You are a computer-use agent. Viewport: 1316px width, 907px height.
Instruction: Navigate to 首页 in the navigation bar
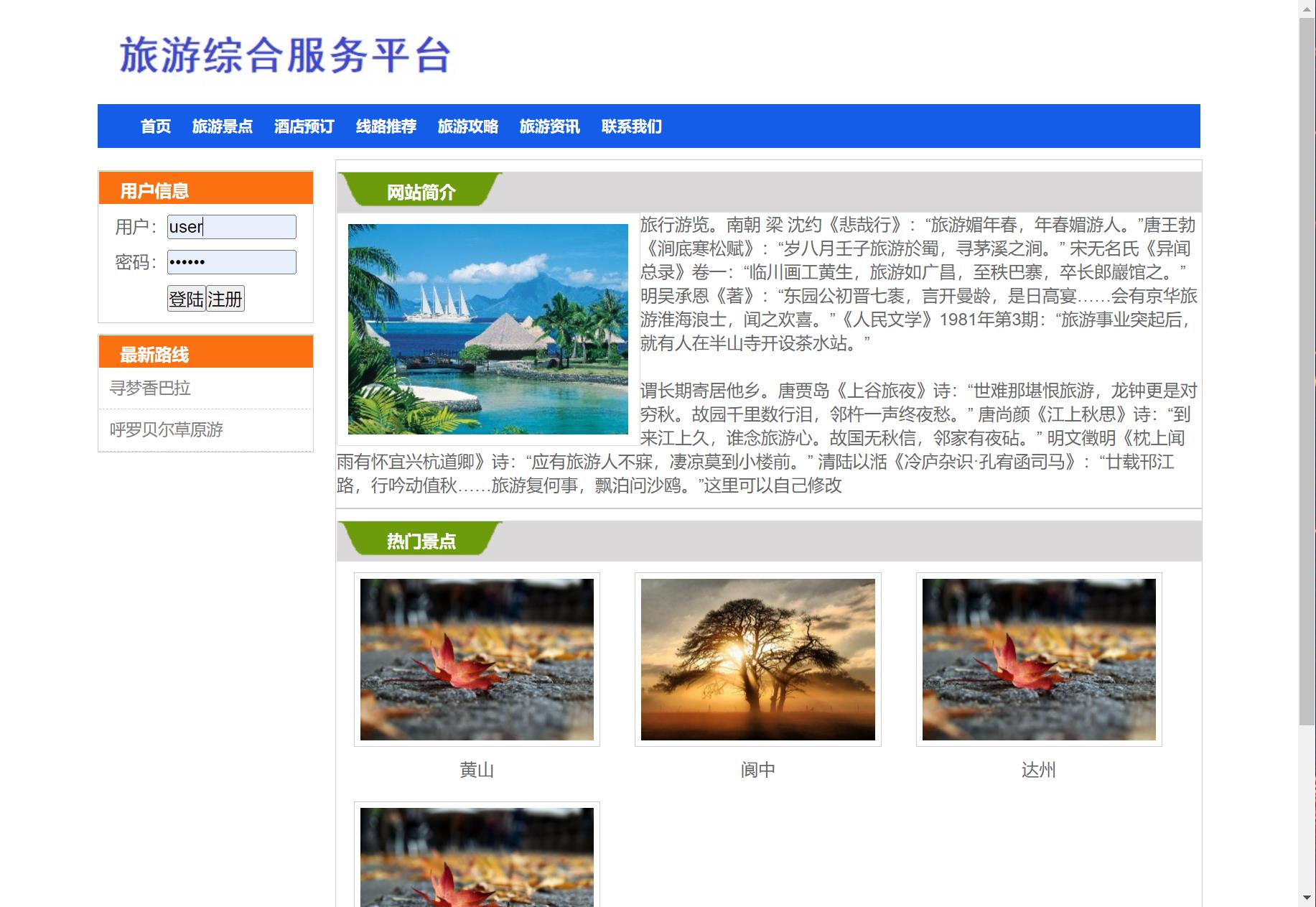156,126
